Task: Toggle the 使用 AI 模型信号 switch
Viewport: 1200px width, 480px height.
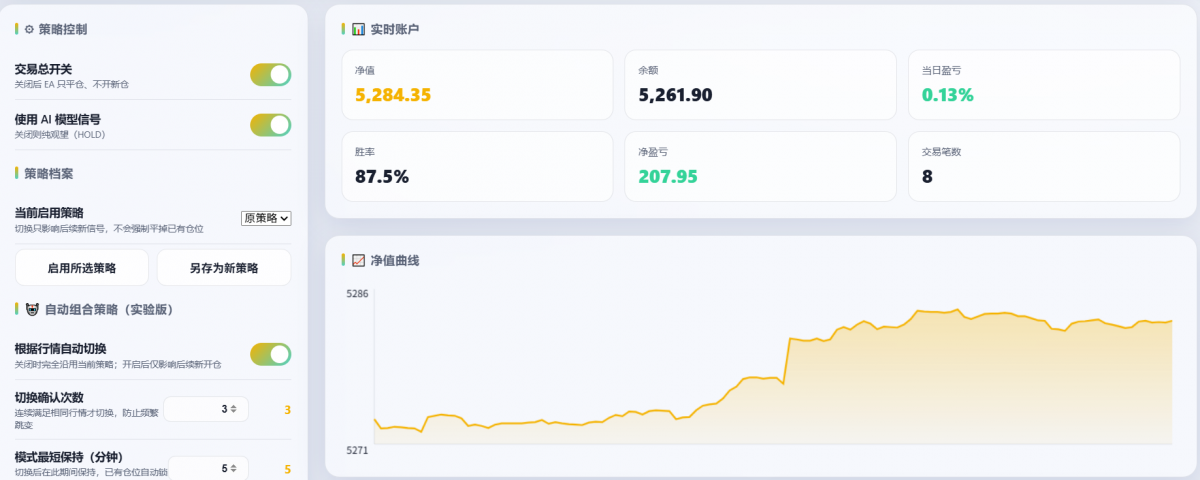Action: click(x=270, y=124)
